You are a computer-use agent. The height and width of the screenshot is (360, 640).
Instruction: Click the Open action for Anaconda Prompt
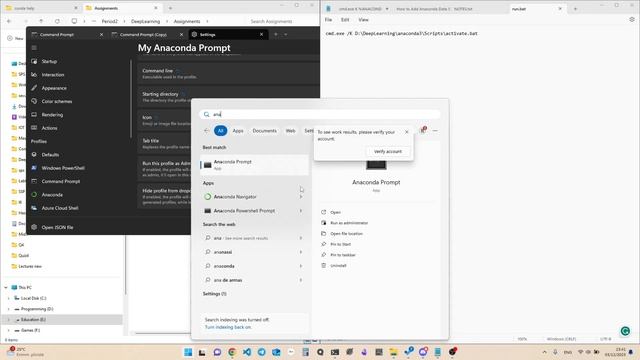[335, 212]
